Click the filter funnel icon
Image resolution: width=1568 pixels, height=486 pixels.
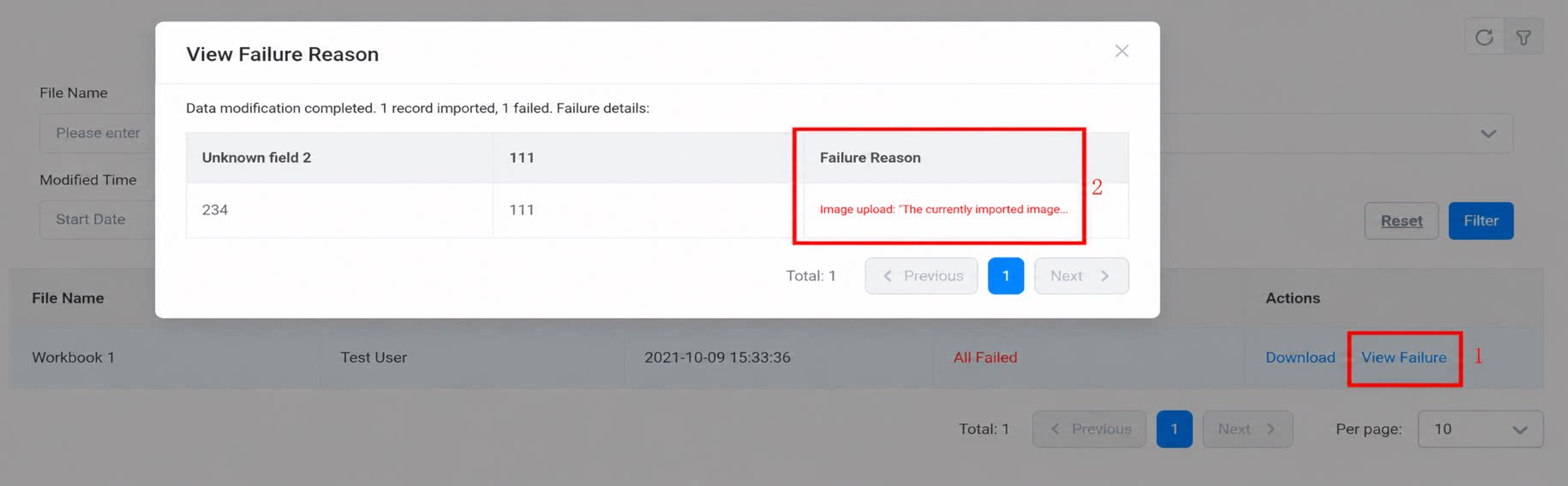tap(1523, 37)
